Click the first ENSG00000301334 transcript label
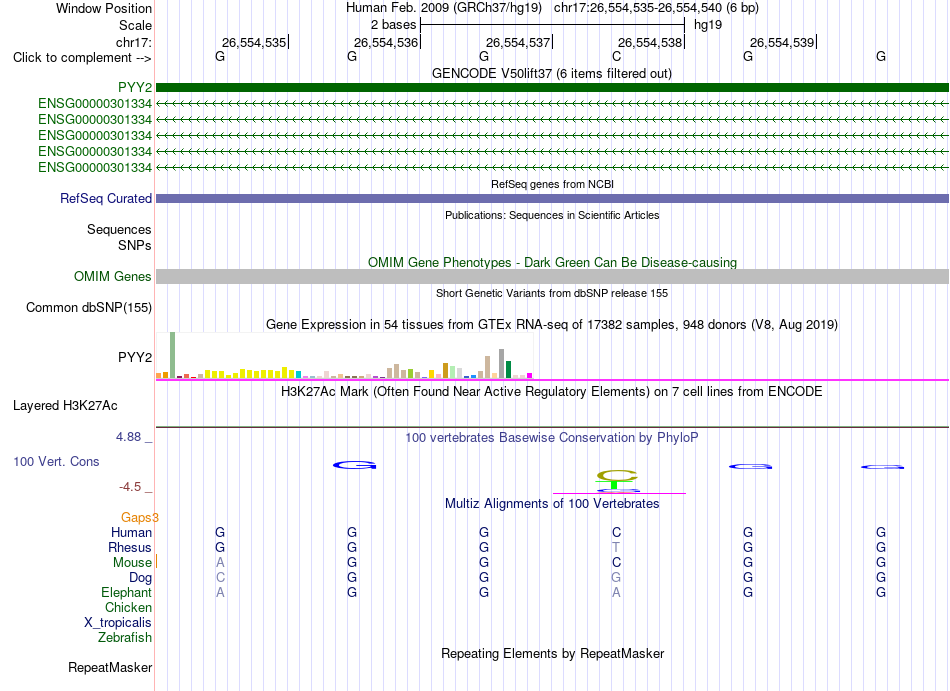The image size is (950, 691). (x=95, y=104)
